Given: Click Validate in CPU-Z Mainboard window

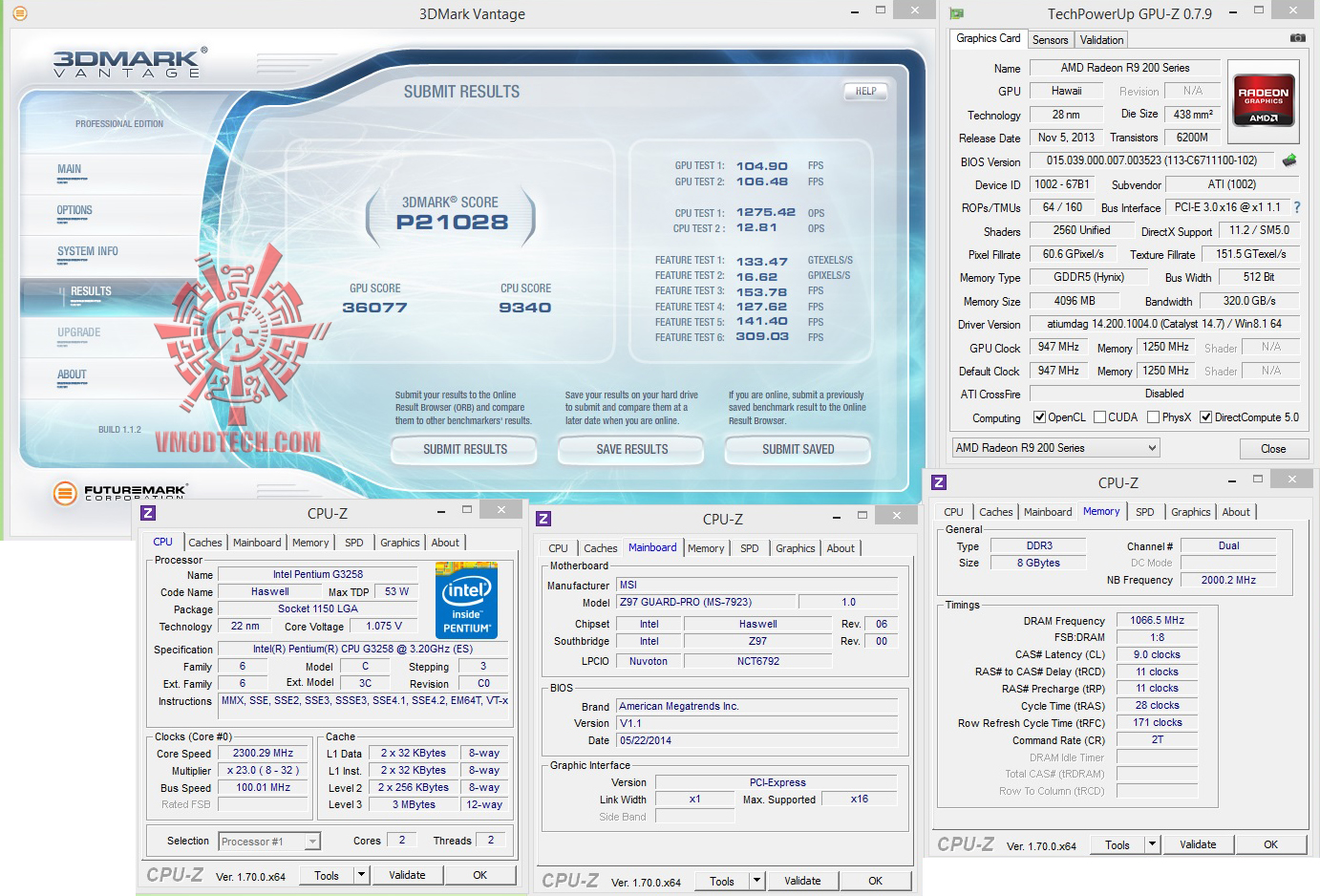Looking at the screenshot, I should pyautogui.click(x=802, y=881).
